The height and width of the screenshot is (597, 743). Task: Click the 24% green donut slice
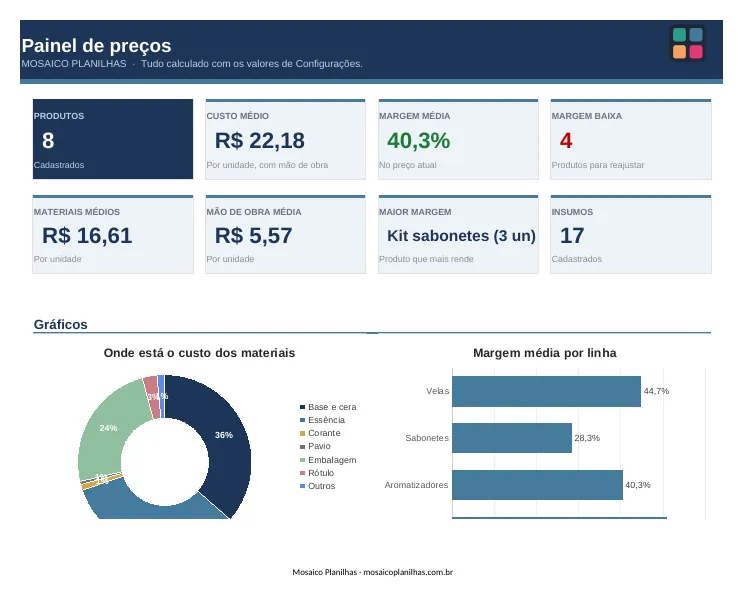[110, 429]
